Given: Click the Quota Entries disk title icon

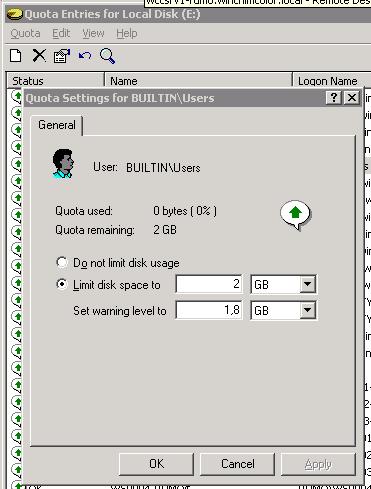Looking at the screenshot, I should point(15,15).
